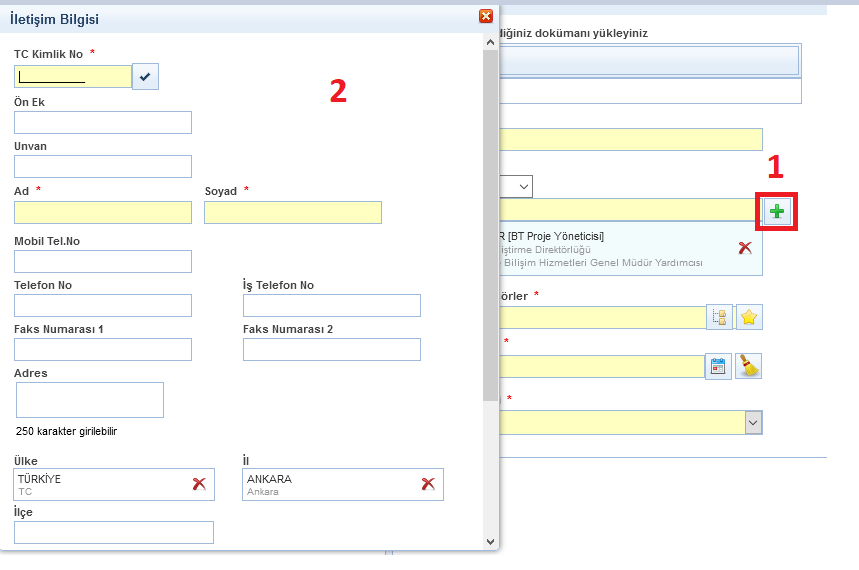The width and height of the screenshot is (859, 570).
Task: Click the TC Kimlik No input field
Action: click(73, 77)
